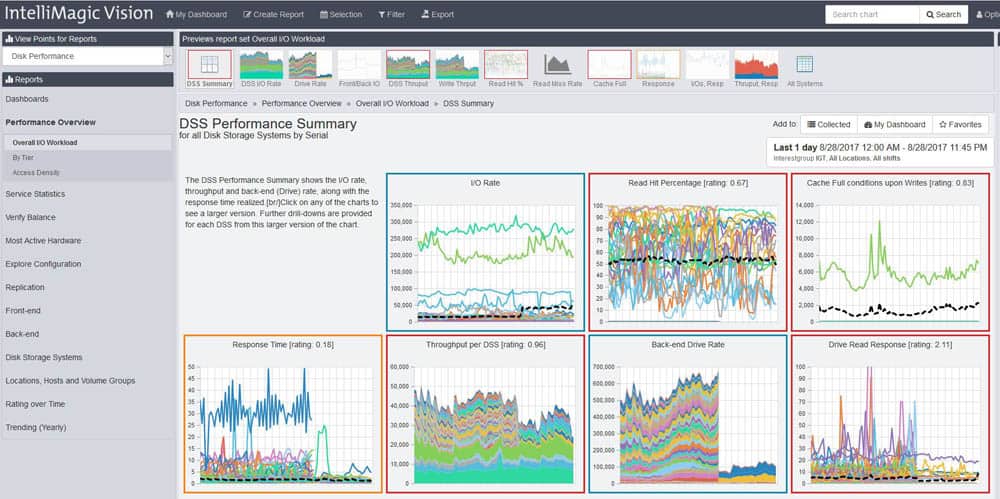Expand Verify Balance reports
This screenshot has height=499, width=1000.
click(30, 218)
